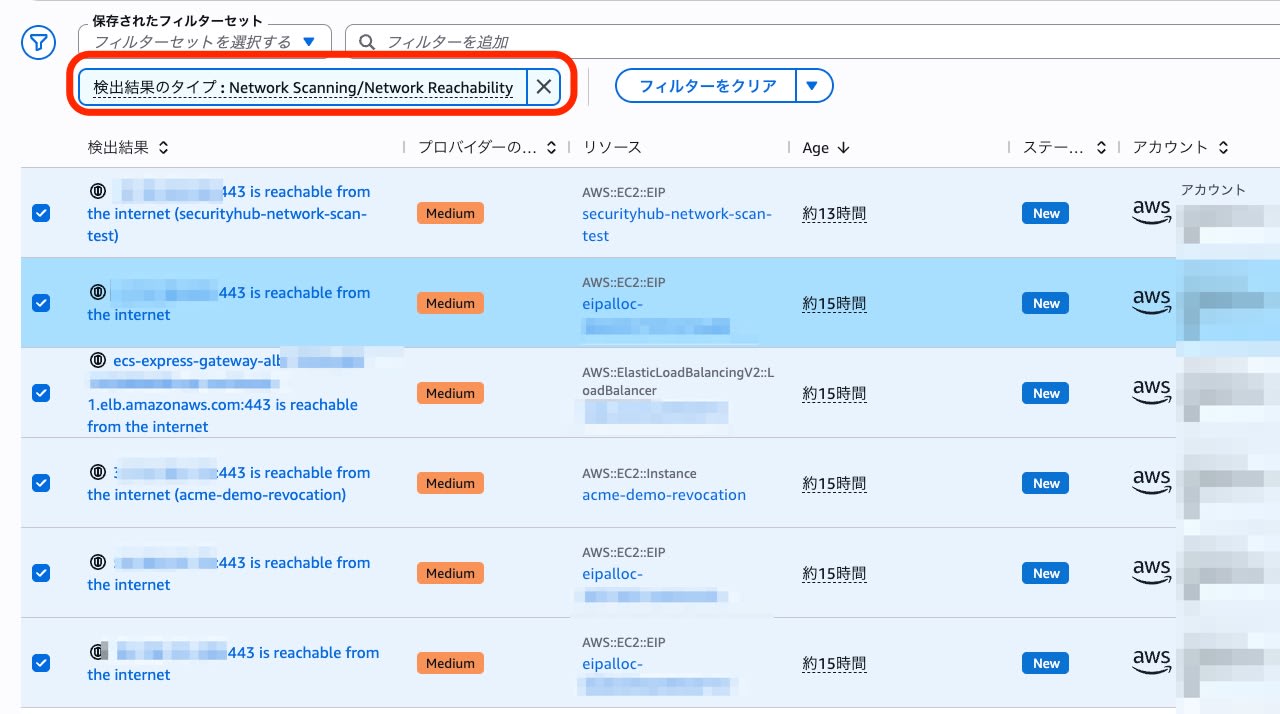Open the finding ending (acme-demo-revocation)
Viewport: 1280px width, 714px height.
point(229,483)
